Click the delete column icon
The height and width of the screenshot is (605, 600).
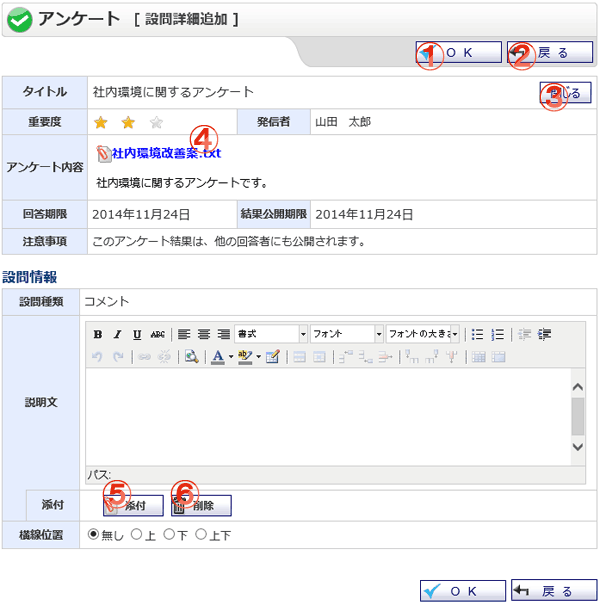pyautogui.click(x=451, y=357)
